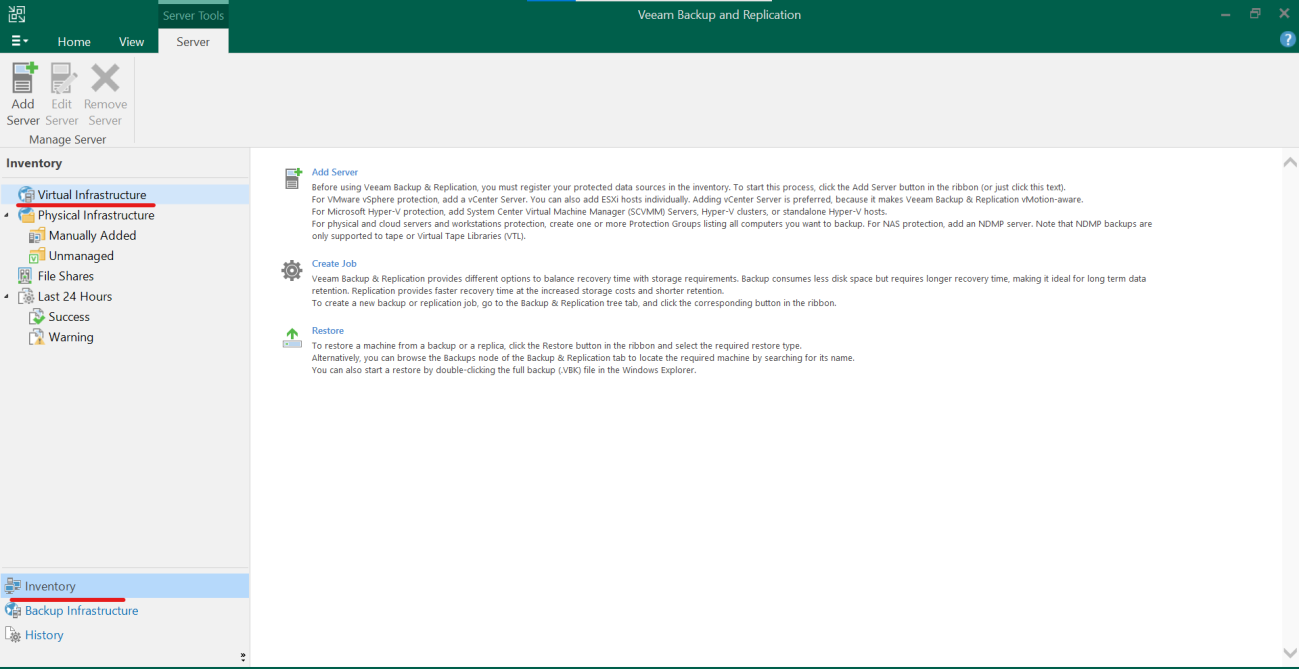
Task: Open the File Shares node
Action: [x=65, y=276]
